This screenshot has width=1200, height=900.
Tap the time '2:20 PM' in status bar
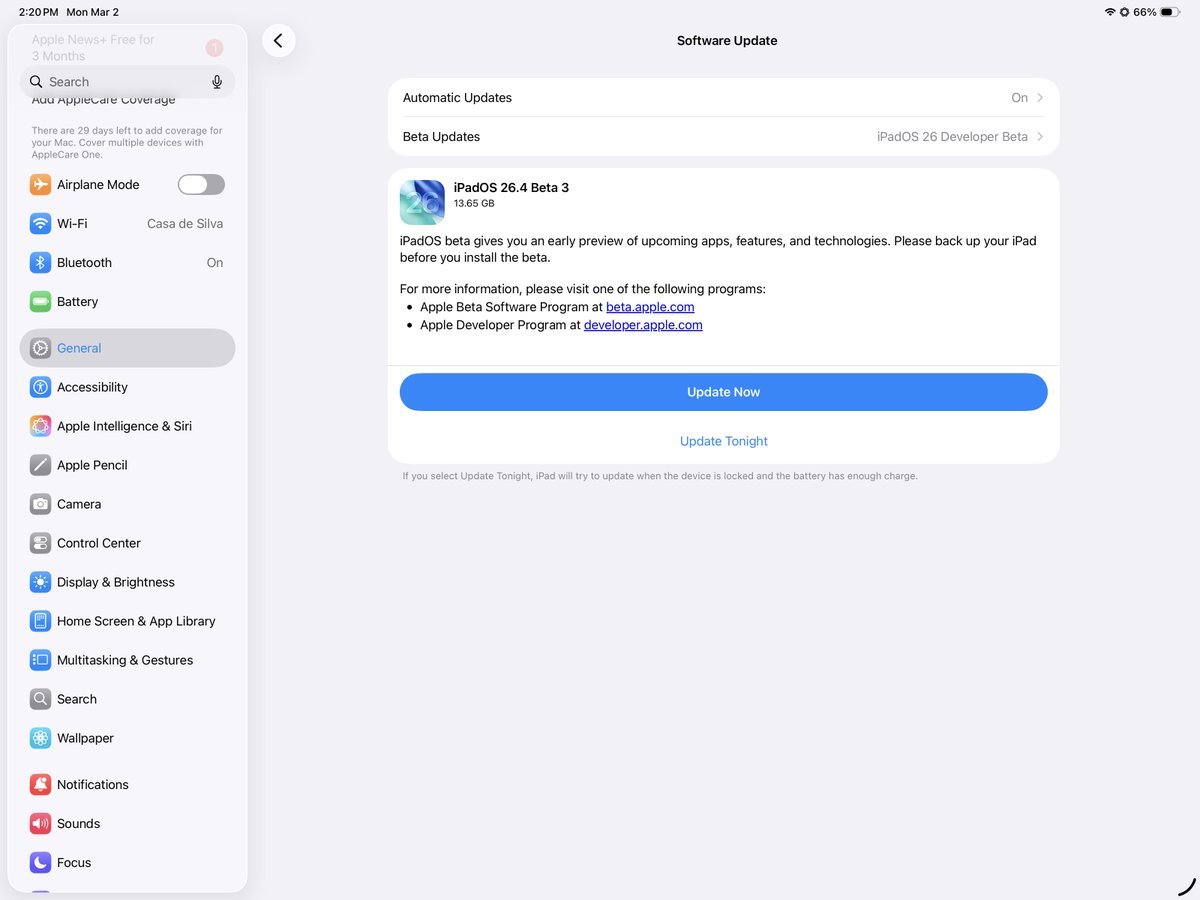(38, 12)
